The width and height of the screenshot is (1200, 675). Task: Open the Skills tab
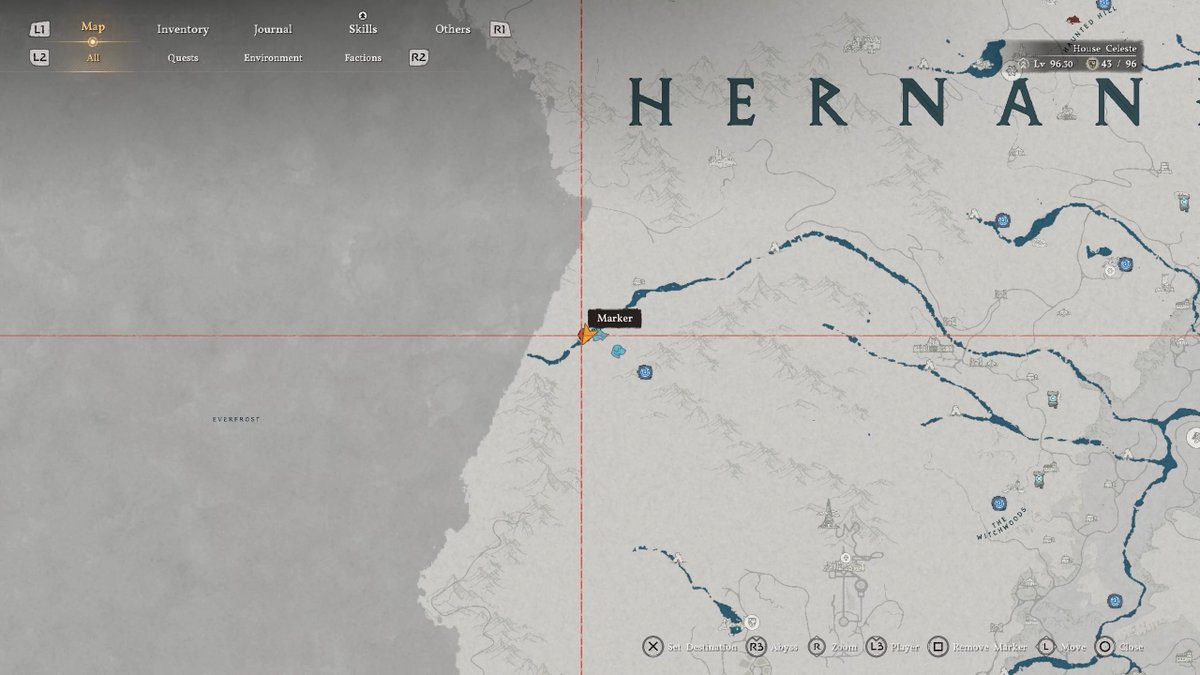pos(363,29)
